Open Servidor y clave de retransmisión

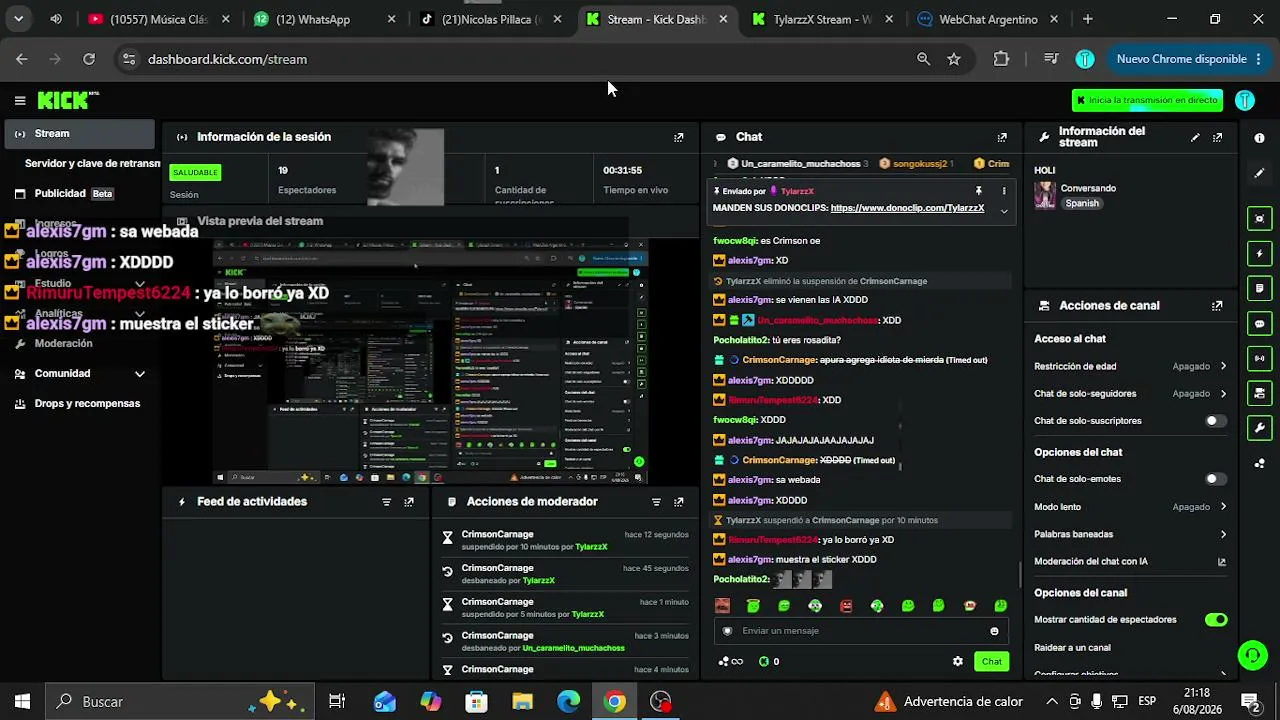[92, 164]
